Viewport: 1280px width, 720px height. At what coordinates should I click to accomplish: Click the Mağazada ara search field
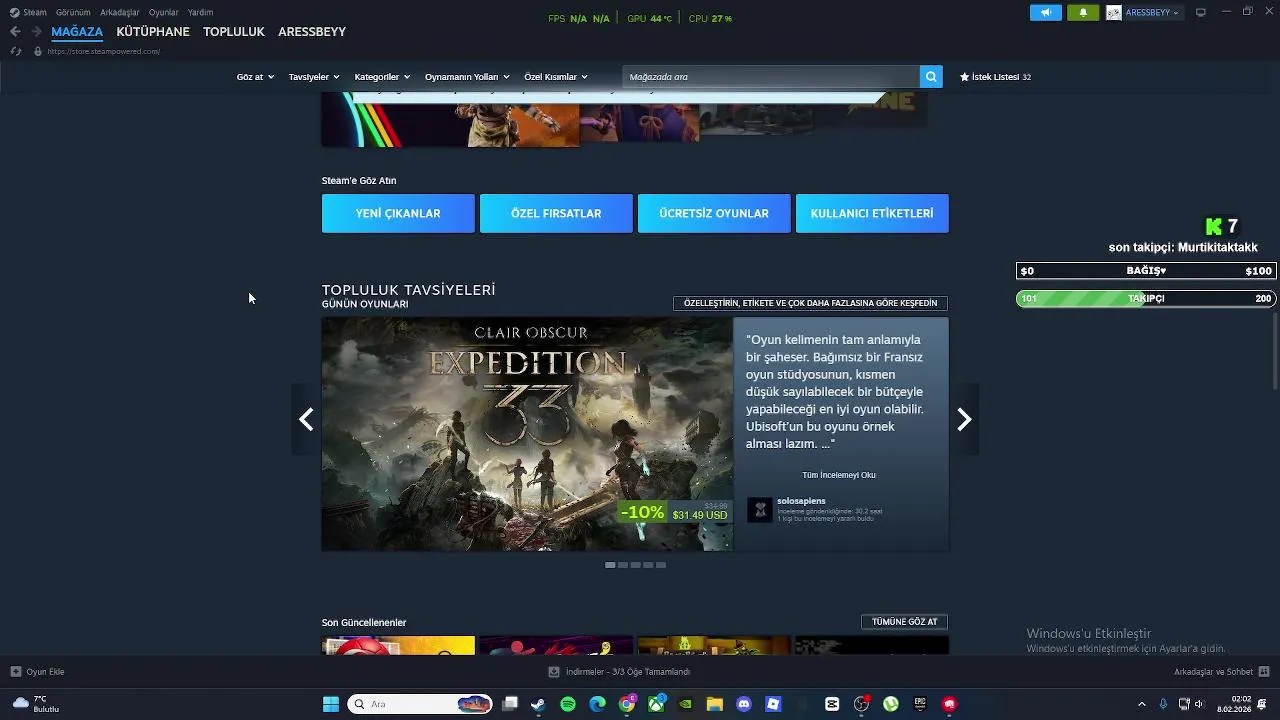pos(771,77)
